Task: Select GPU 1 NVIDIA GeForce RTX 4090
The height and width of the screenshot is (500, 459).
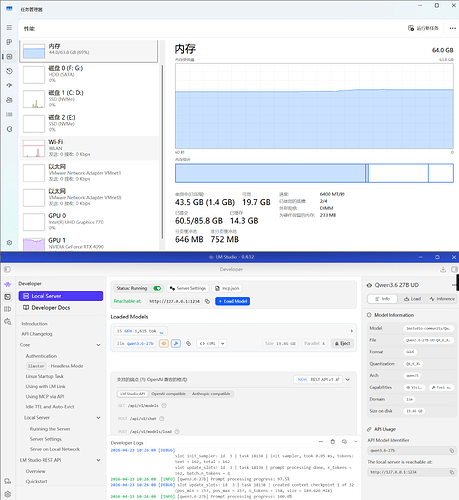Action: pos(90,243)
